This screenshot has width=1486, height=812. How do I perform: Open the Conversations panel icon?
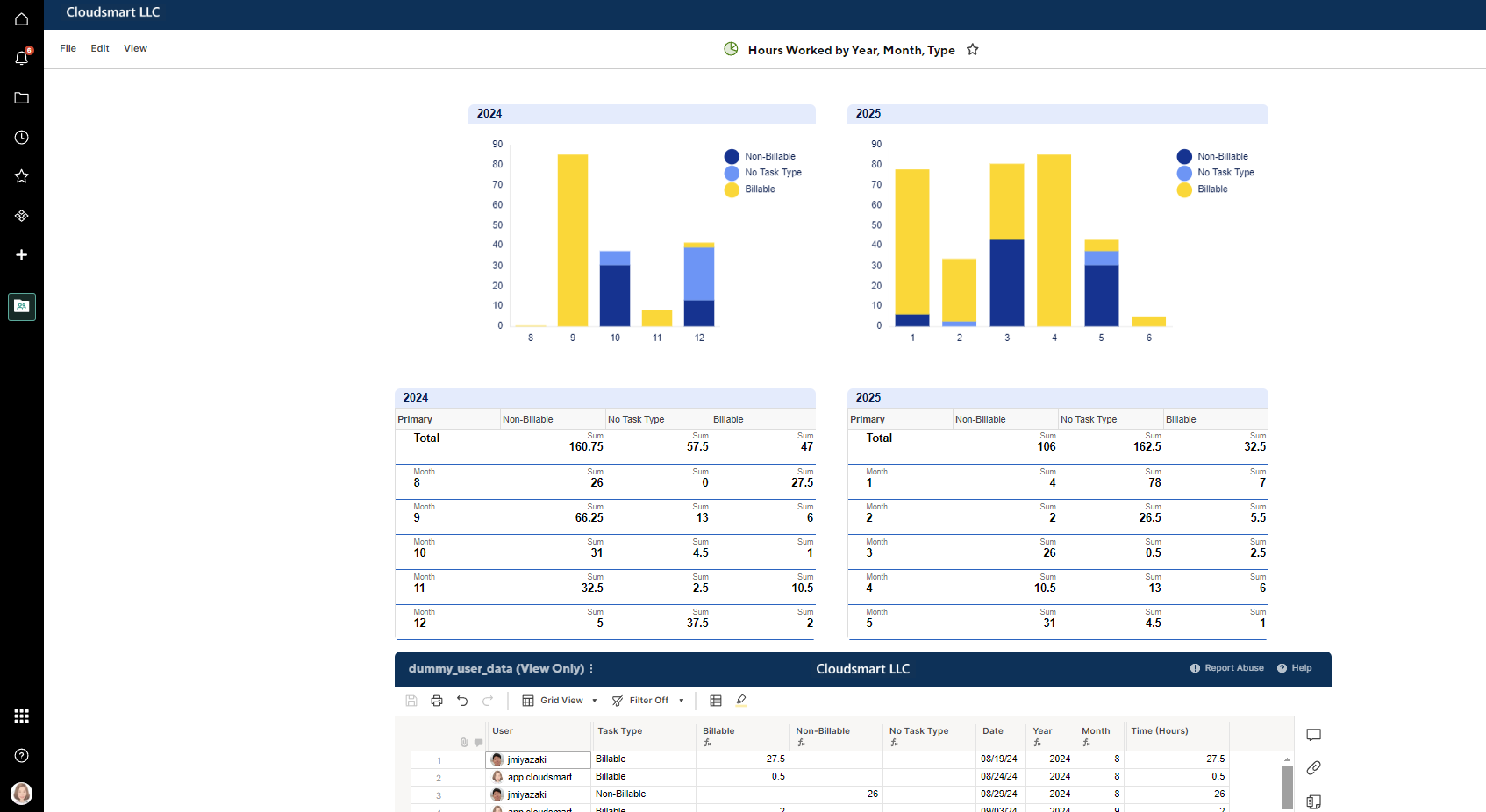1313,735
